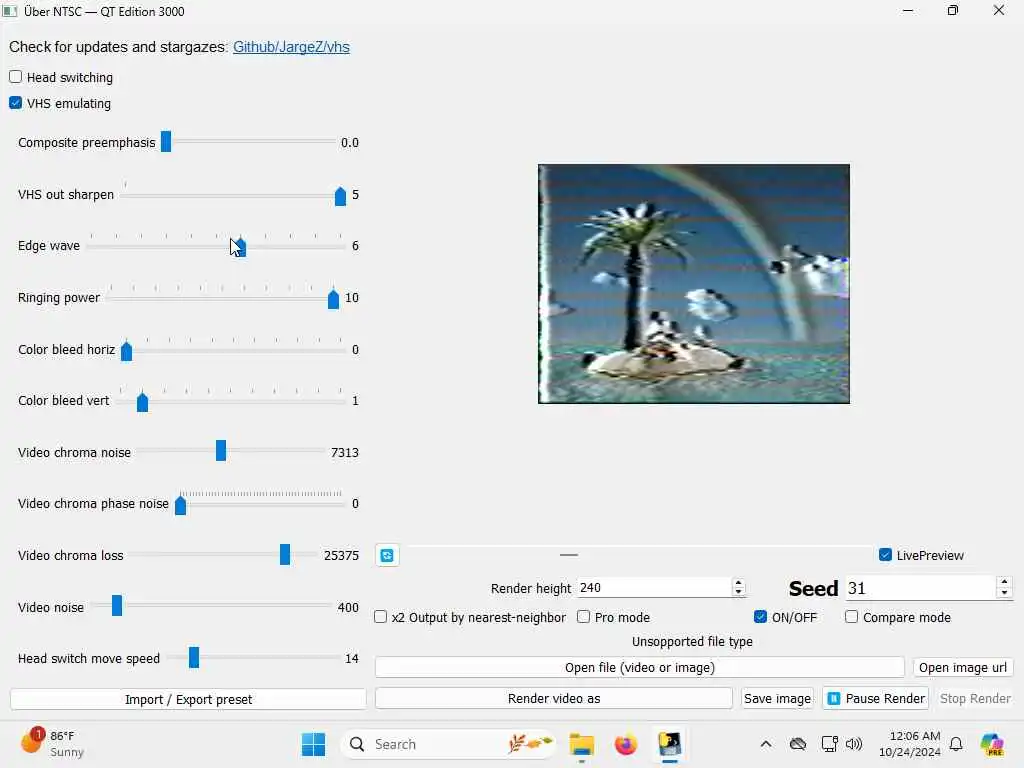Click the video frame position slider handle
1024x768 pixels.
[x=569, y=555]
